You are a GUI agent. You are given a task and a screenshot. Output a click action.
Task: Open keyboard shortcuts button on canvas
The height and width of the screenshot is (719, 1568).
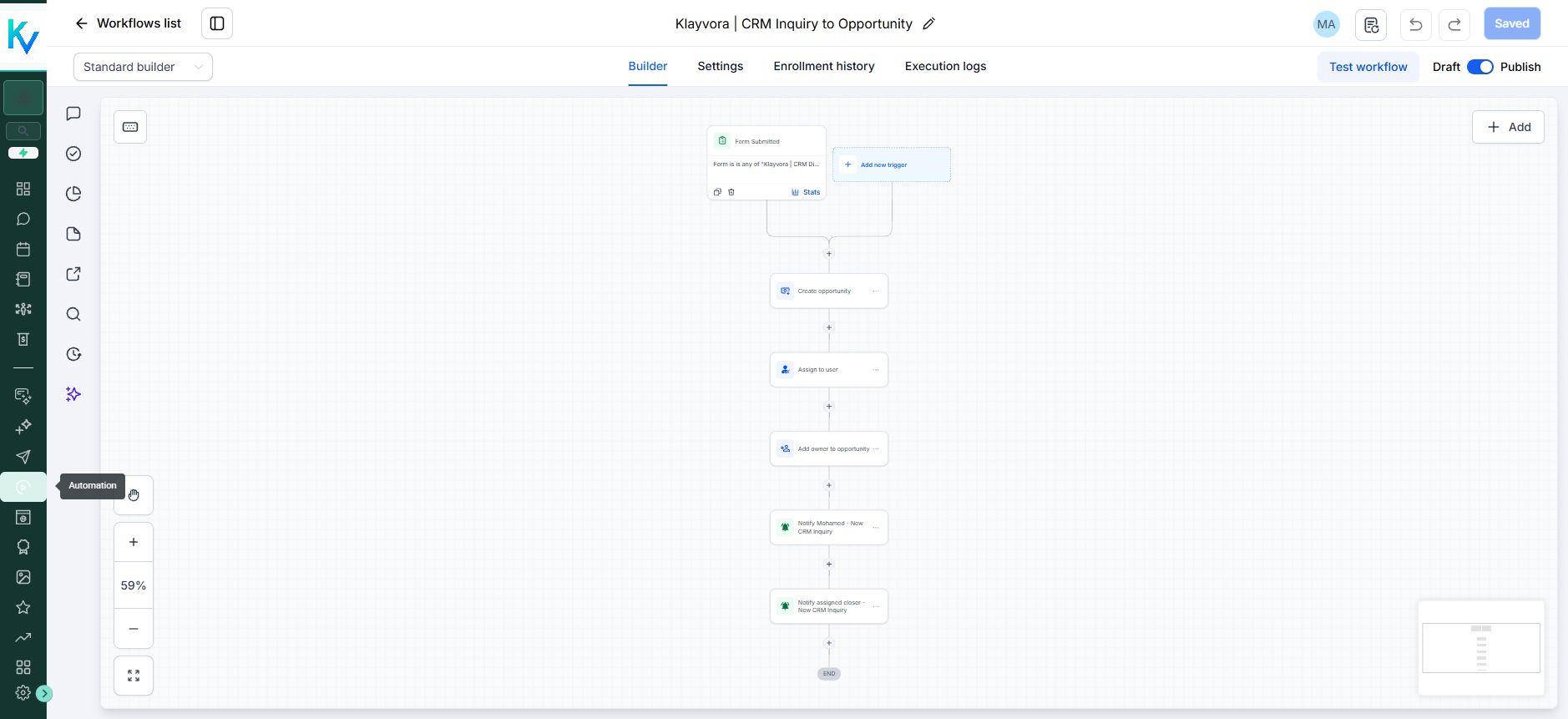tap(130, 127)
